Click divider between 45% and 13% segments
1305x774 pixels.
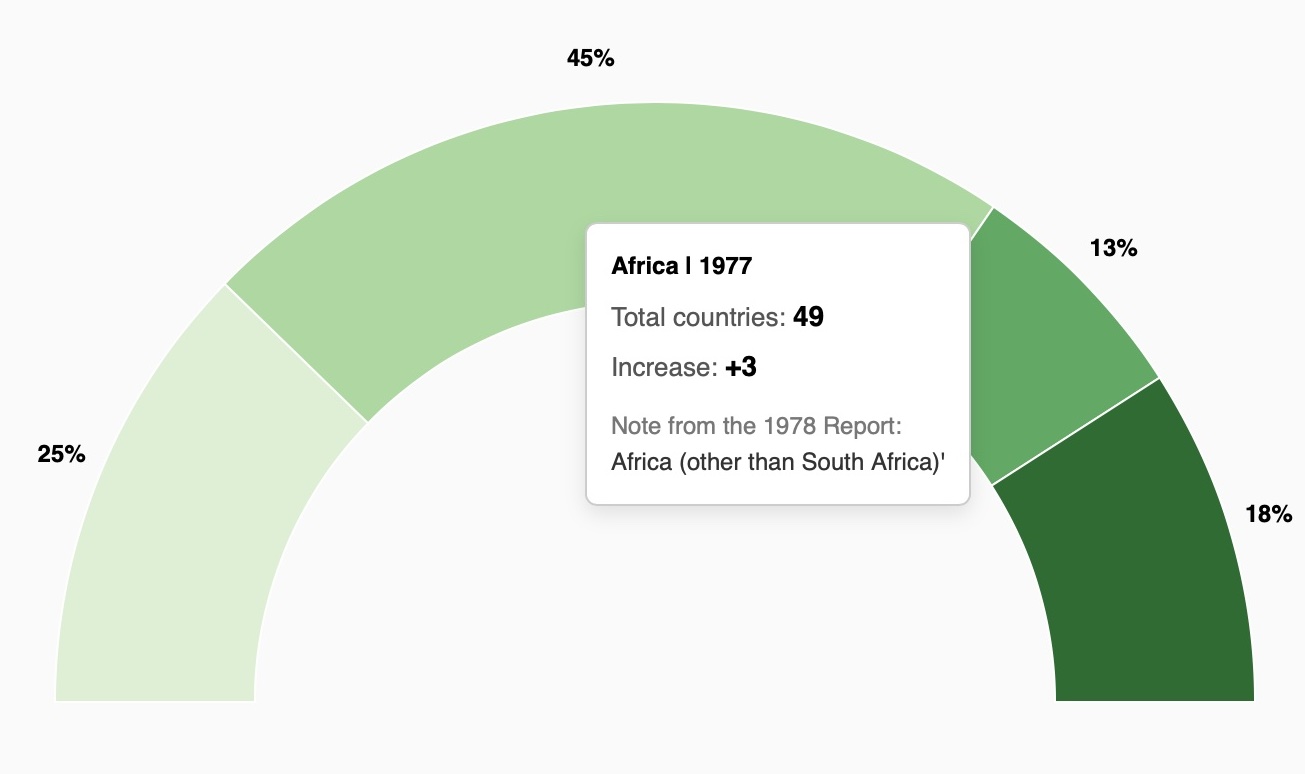point(981,217)
